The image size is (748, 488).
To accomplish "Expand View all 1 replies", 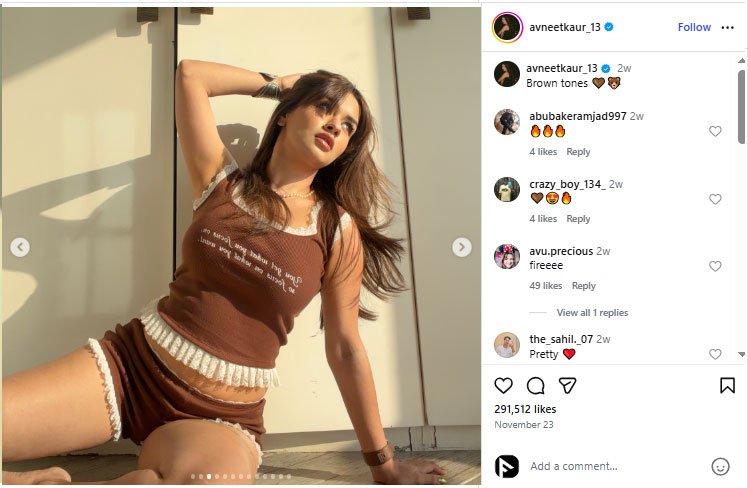I will tap(592, 313).
